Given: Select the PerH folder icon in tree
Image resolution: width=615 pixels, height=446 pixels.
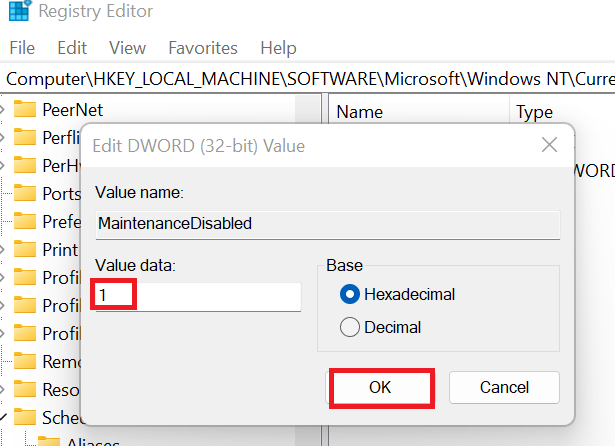Looking at the screenshot, I should pyautogui.click(x=25, y=165).
